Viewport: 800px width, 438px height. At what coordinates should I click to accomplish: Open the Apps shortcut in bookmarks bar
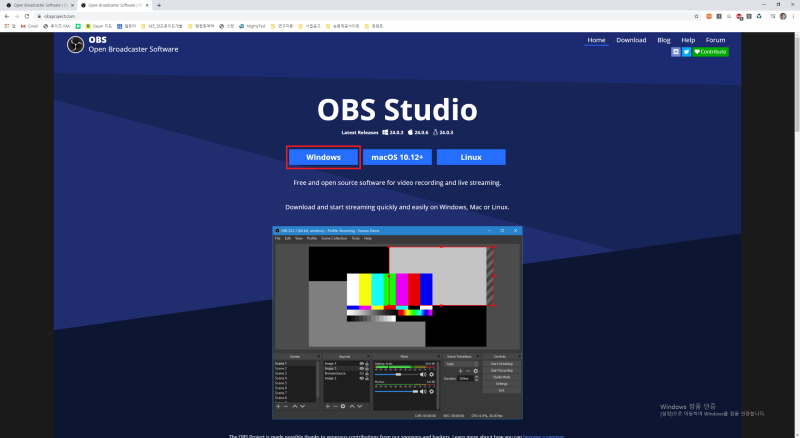point(10,26)
